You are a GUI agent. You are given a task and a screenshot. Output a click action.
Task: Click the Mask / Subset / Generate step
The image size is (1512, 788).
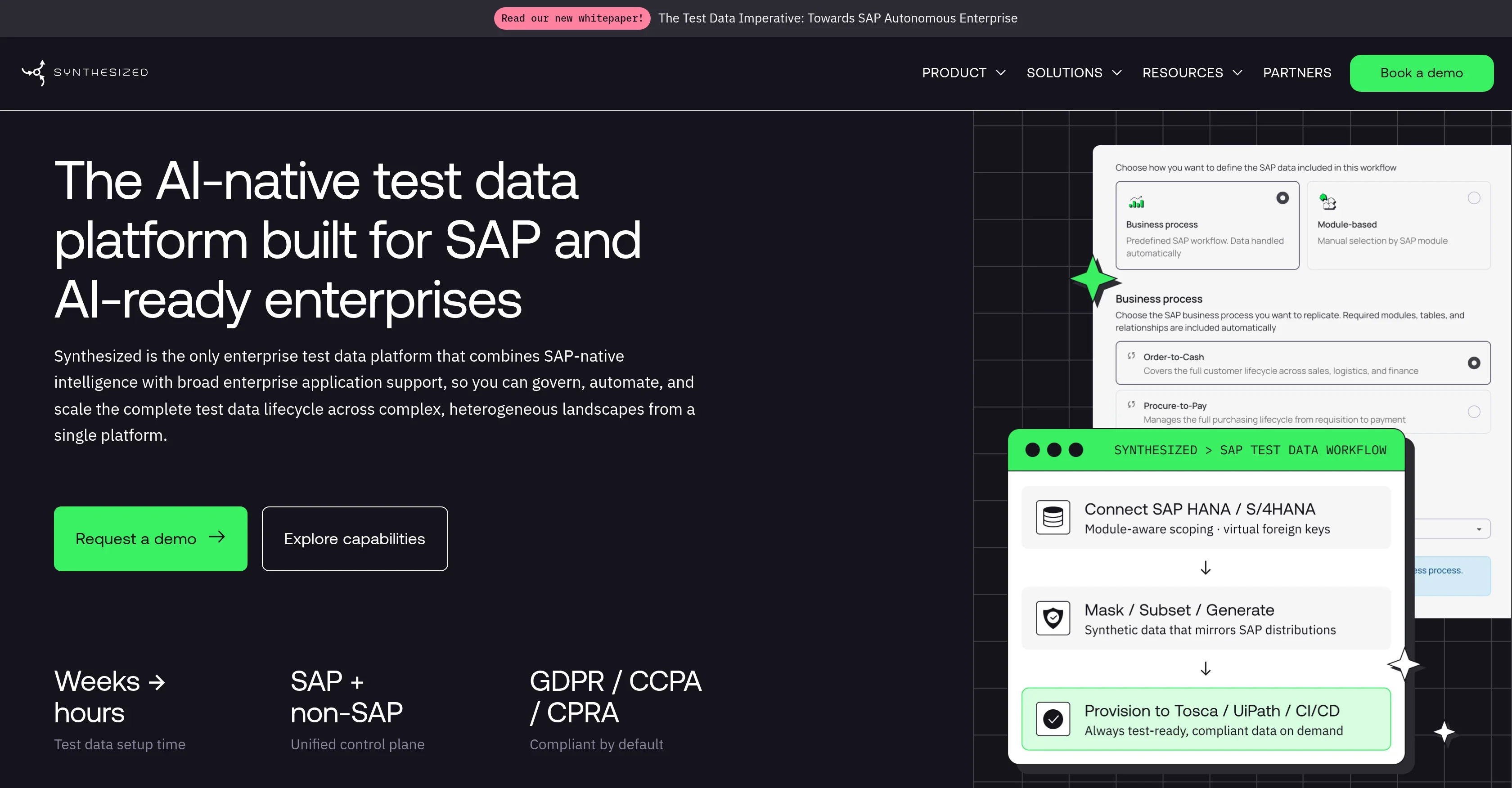pos(1206,618)
